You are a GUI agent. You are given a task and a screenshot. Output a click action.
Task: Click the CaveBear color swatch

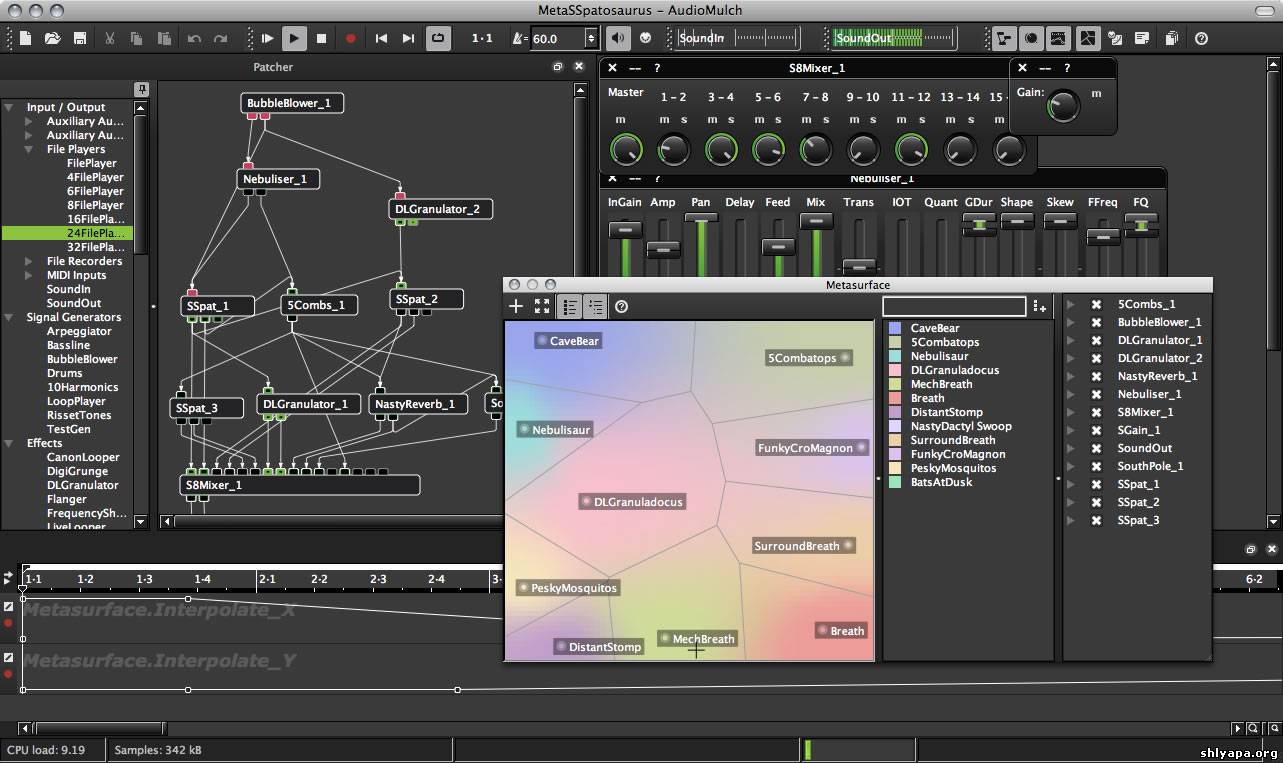(x=895, y=328)
